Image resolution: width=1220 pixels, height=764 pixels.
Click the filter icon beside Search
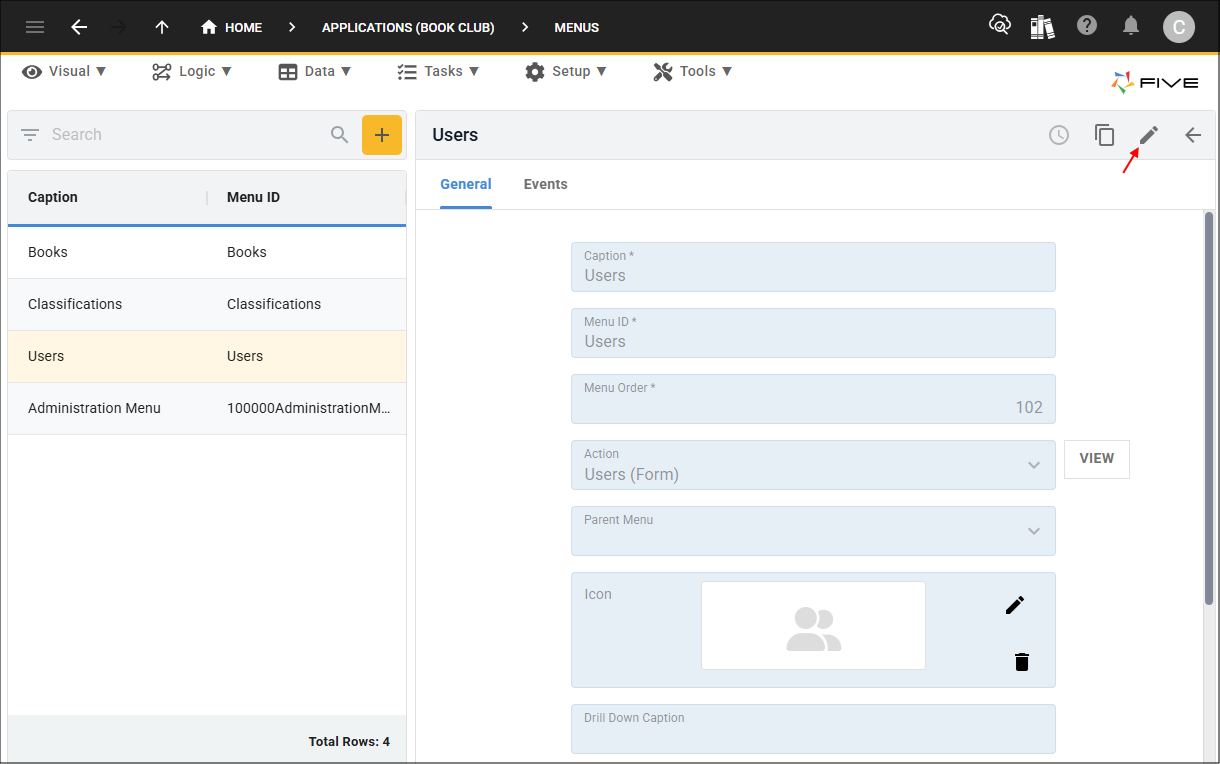(x=30, y=135)
